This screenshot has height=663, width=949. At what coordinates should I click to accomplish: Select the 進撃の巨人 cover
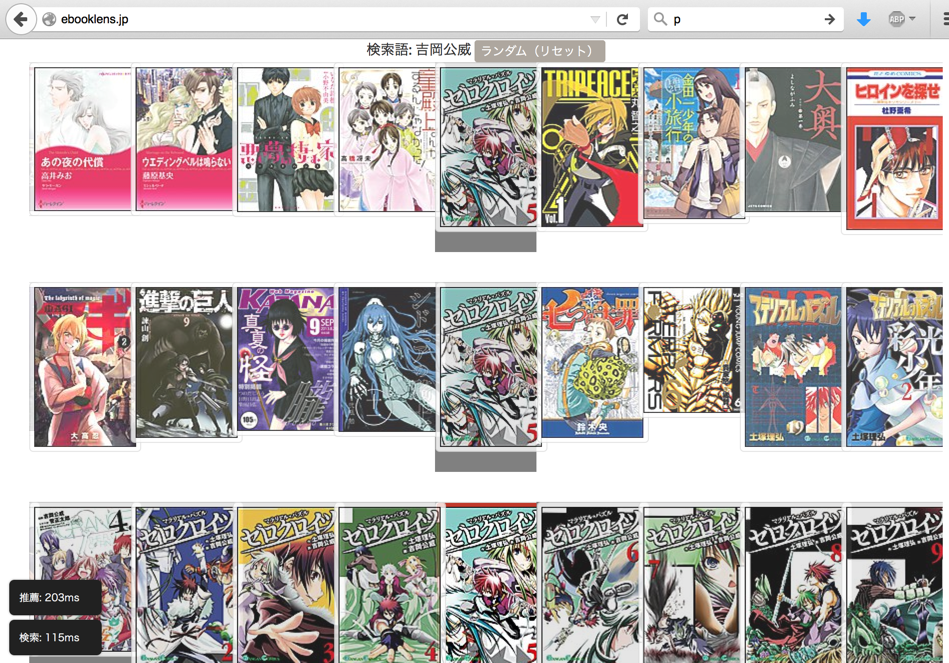pos(184,362)
